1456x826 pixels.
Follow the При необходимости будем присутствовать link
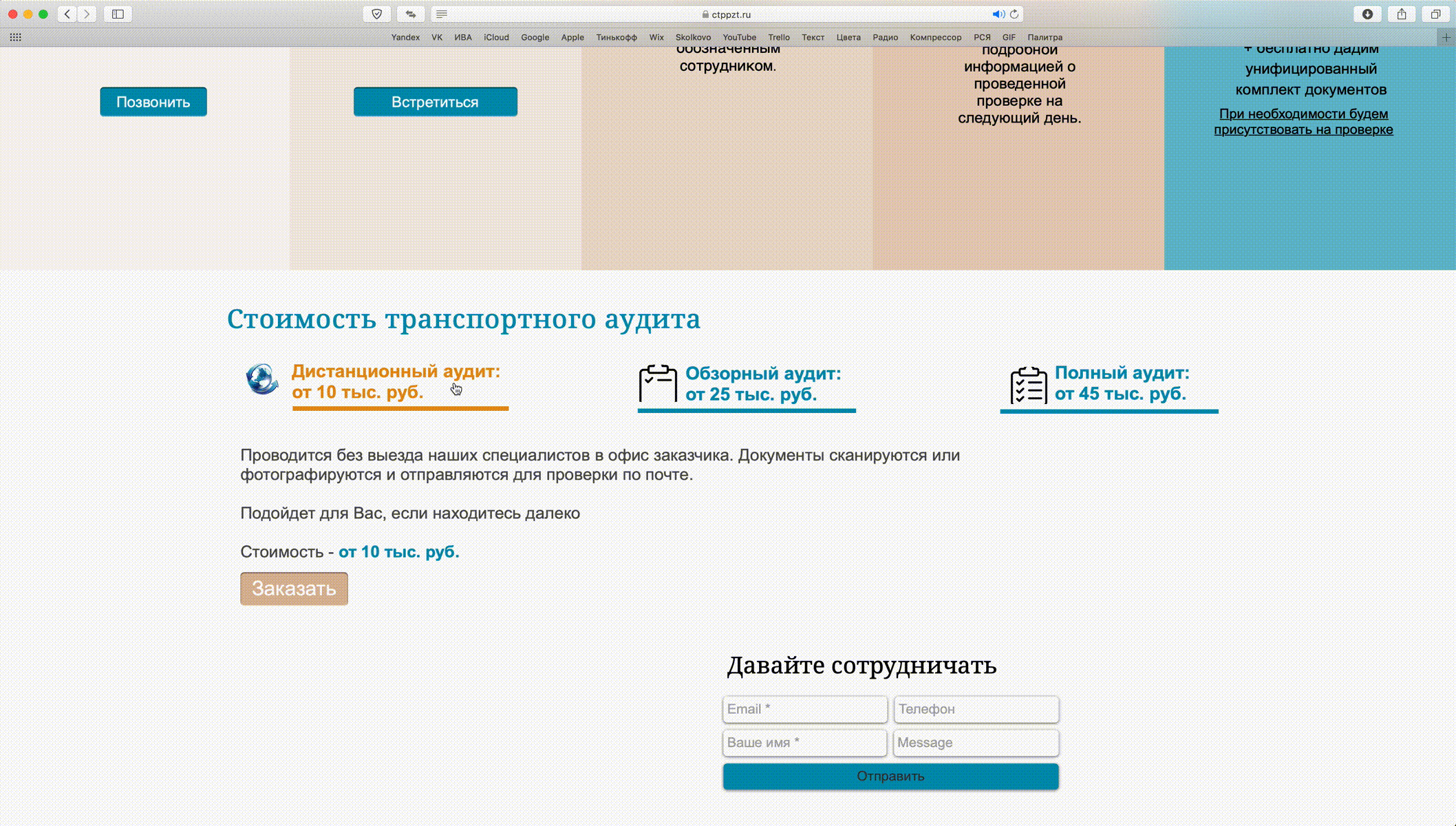pos(1303,122)
